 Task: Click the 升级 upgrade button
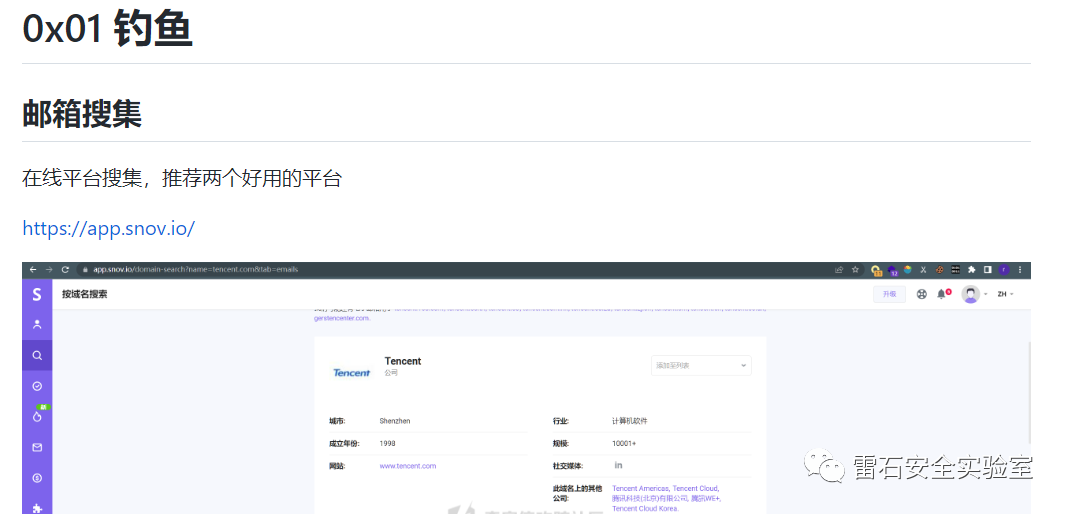click(890, 294)
